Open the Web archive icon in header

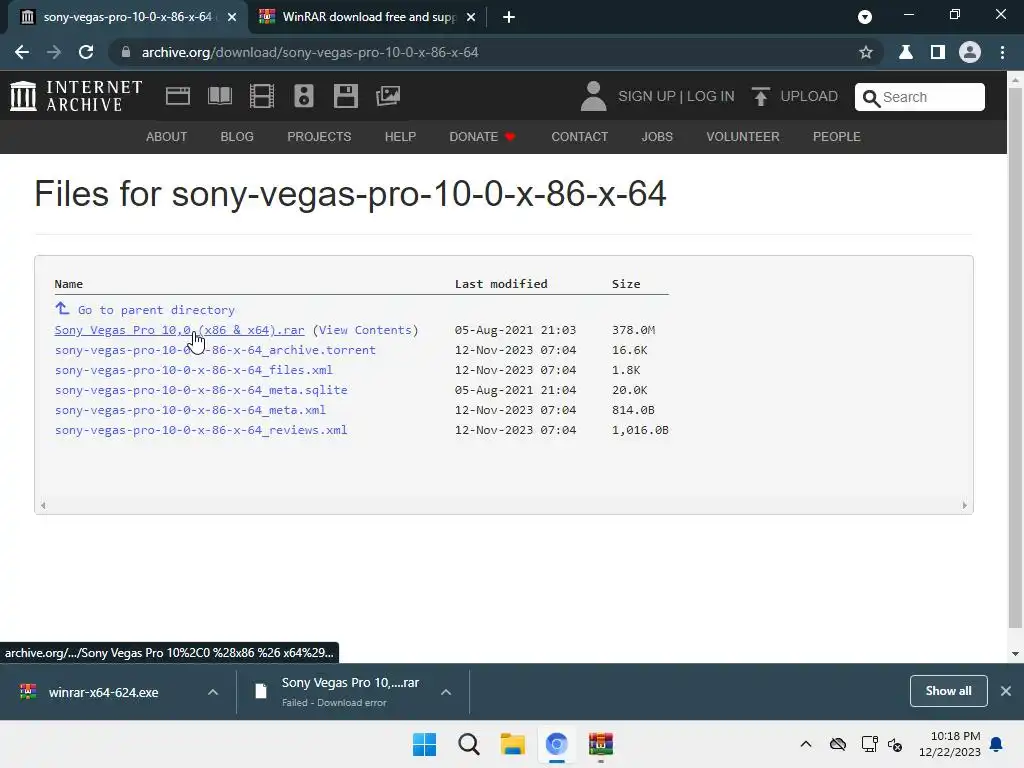(x=178, y=96)
